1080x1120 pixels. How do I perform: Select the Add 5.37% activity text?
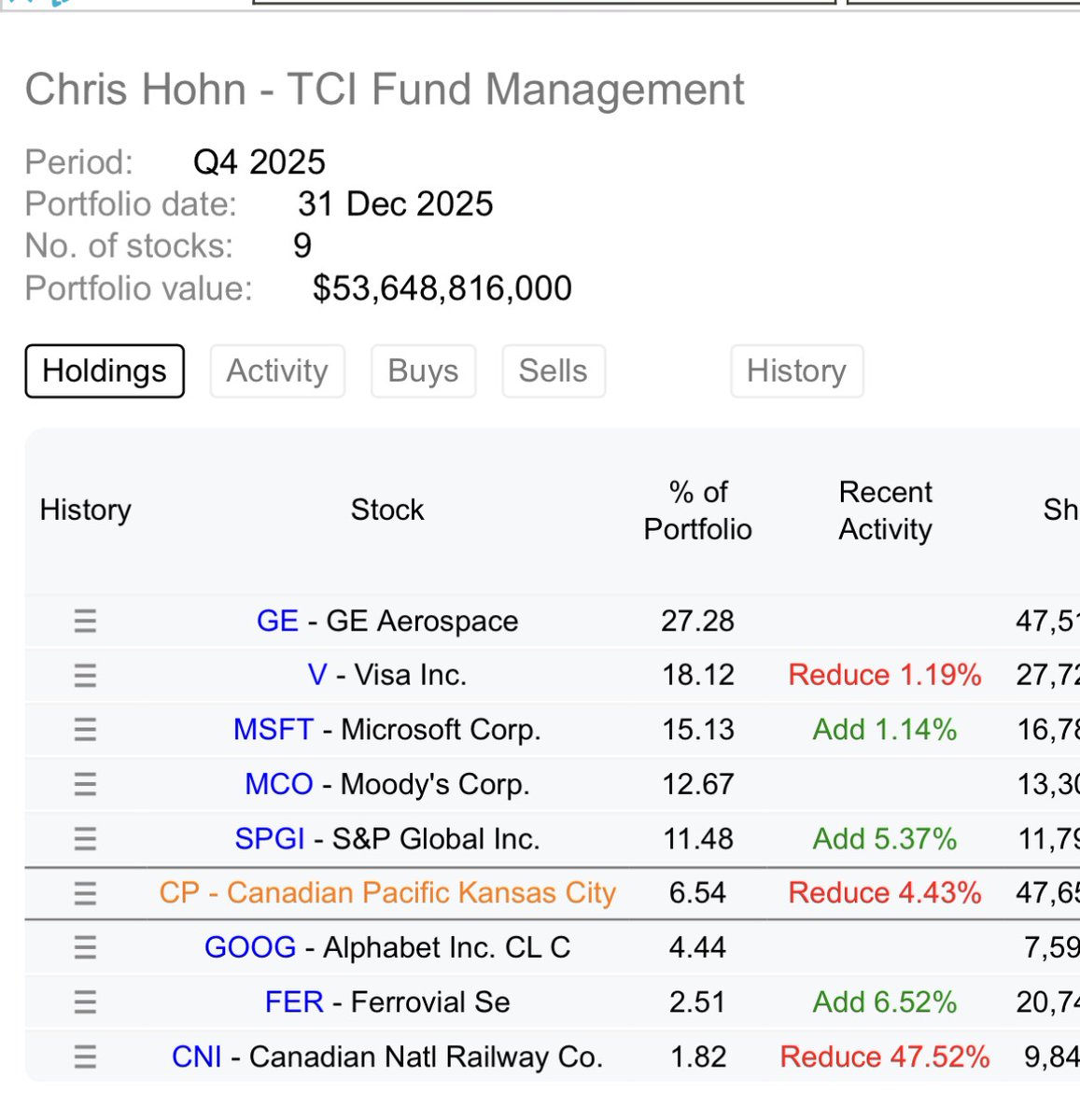click(885, 838)
